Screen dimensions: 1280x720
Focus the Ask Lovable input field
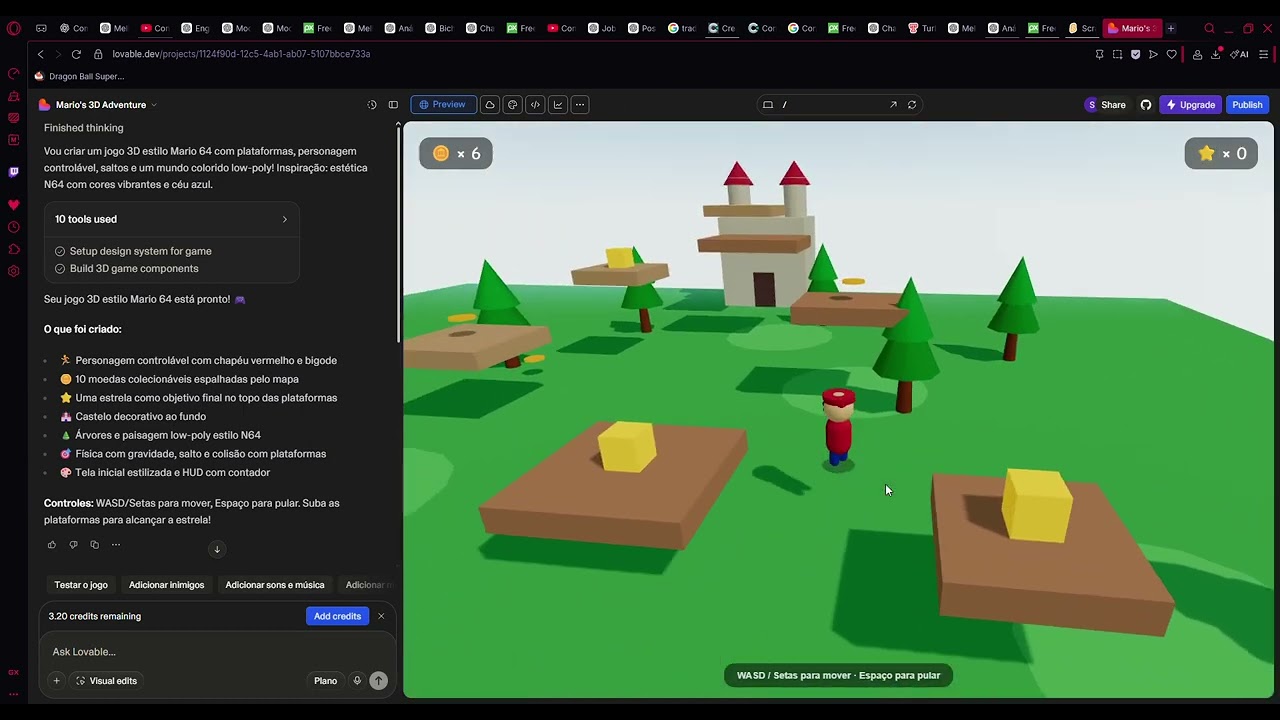[x=217, y=652]
